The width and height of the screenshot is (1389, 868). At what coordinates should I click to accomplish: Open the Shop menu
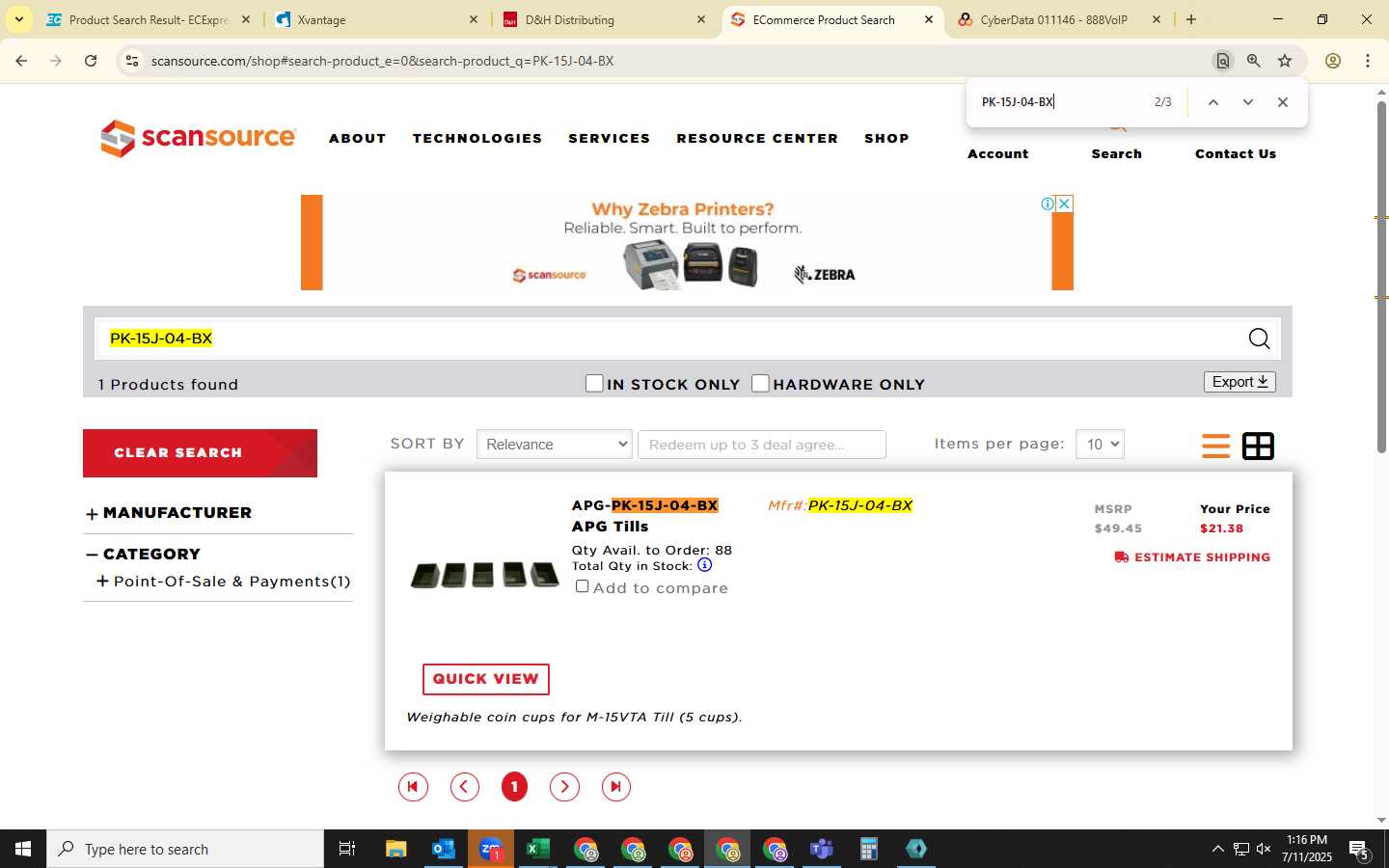click(x=886, y=138)
